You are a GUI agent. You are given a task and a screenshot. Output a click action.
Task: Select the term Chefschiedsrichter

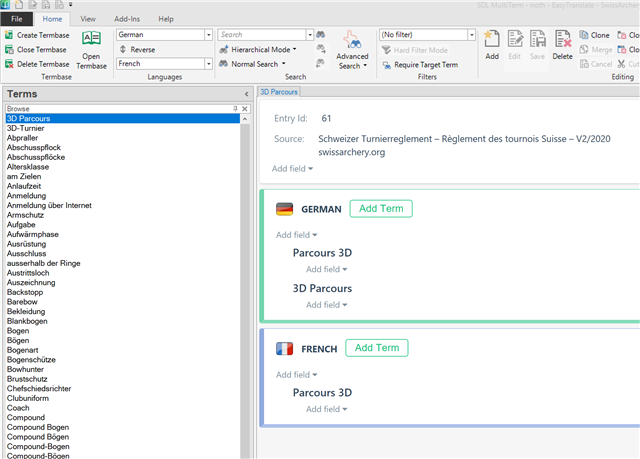click(x=39, y=388)
